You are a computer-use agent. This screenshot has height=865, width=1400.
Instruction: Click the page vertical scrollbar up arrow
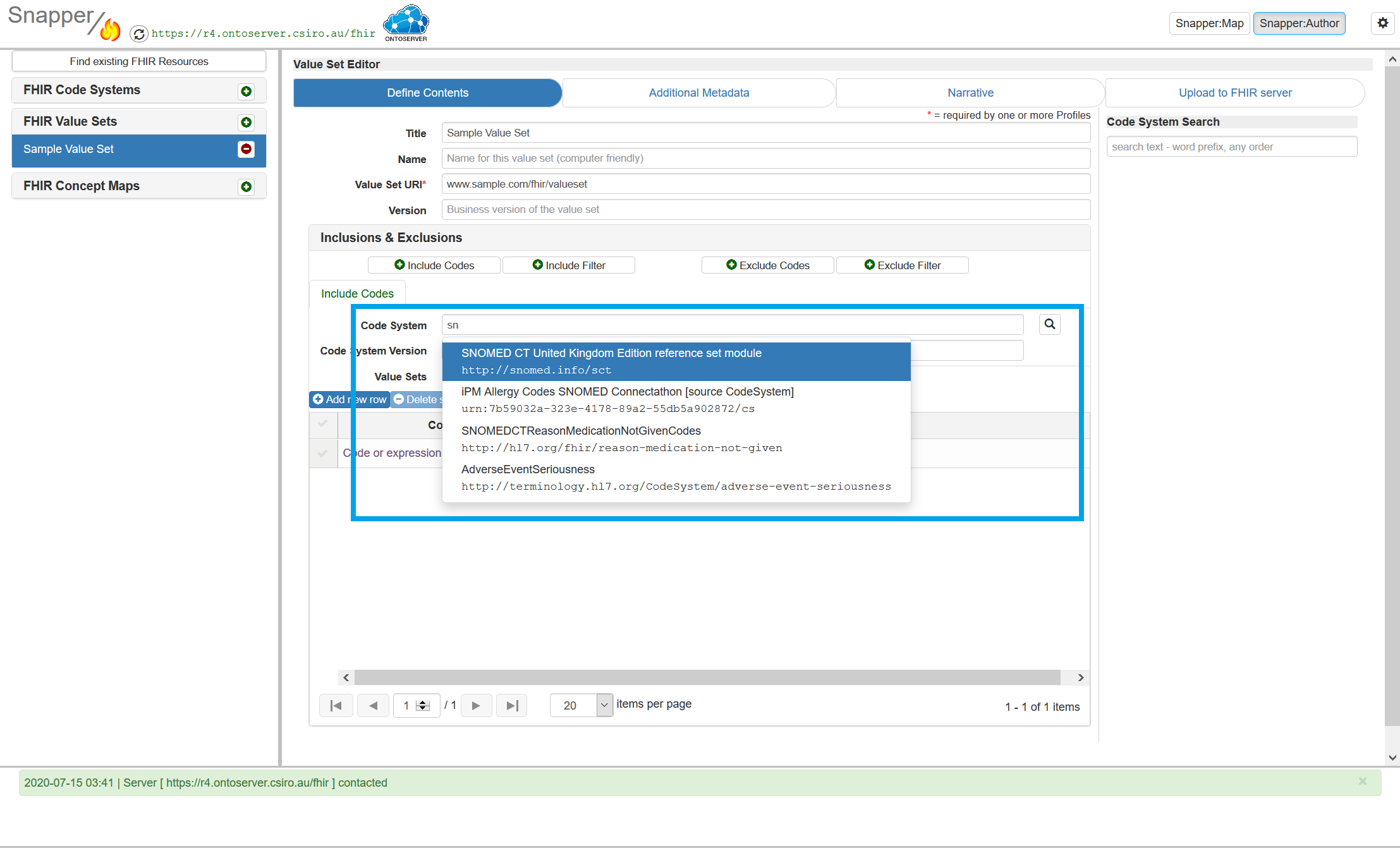[1392, 59]
